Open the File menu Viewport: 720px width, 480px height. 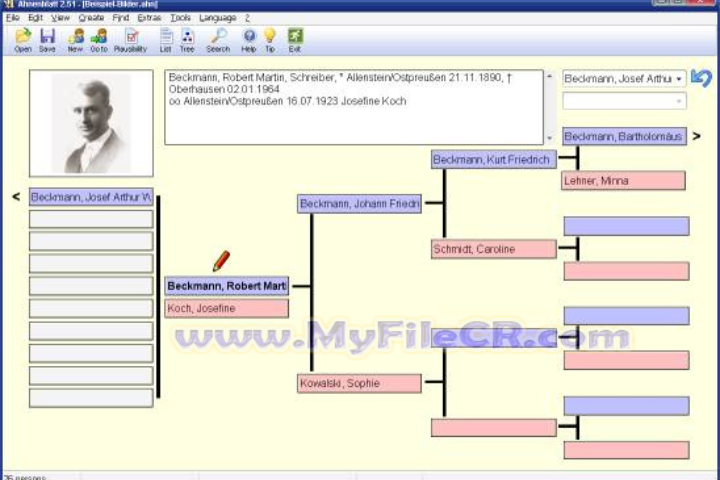click(12, 18)
